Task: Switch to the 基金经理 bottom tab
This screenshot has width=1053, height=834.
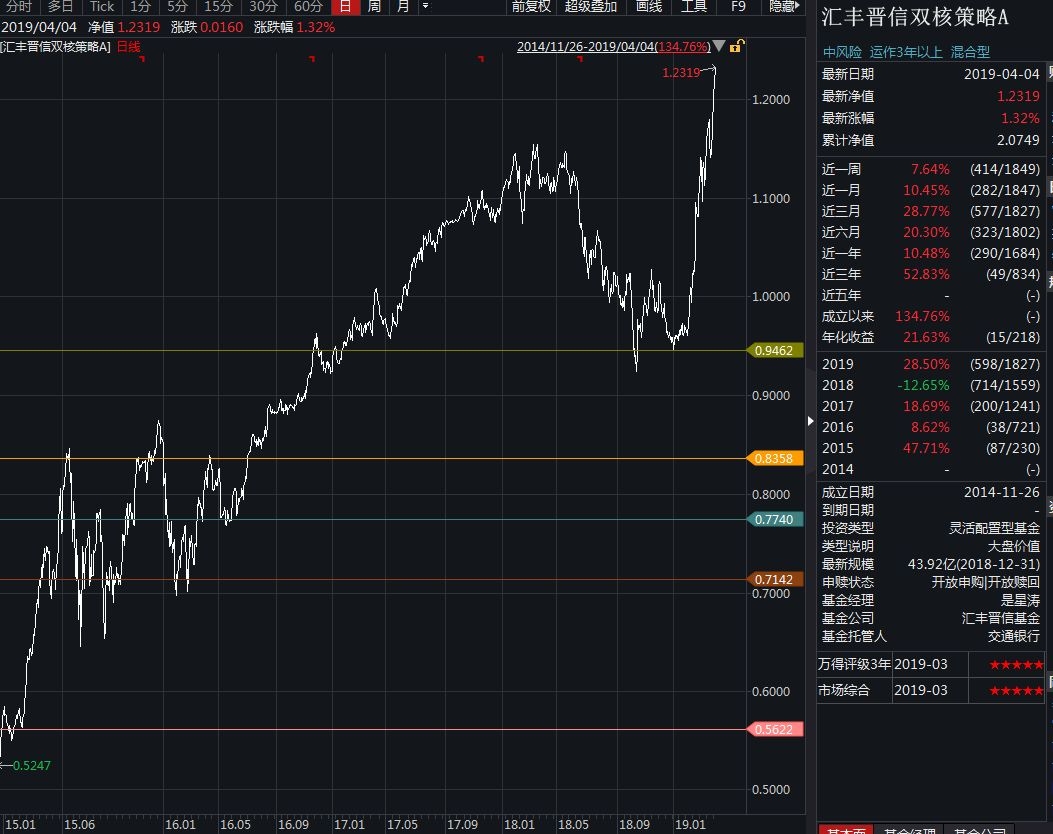Action: click(907, 829)
